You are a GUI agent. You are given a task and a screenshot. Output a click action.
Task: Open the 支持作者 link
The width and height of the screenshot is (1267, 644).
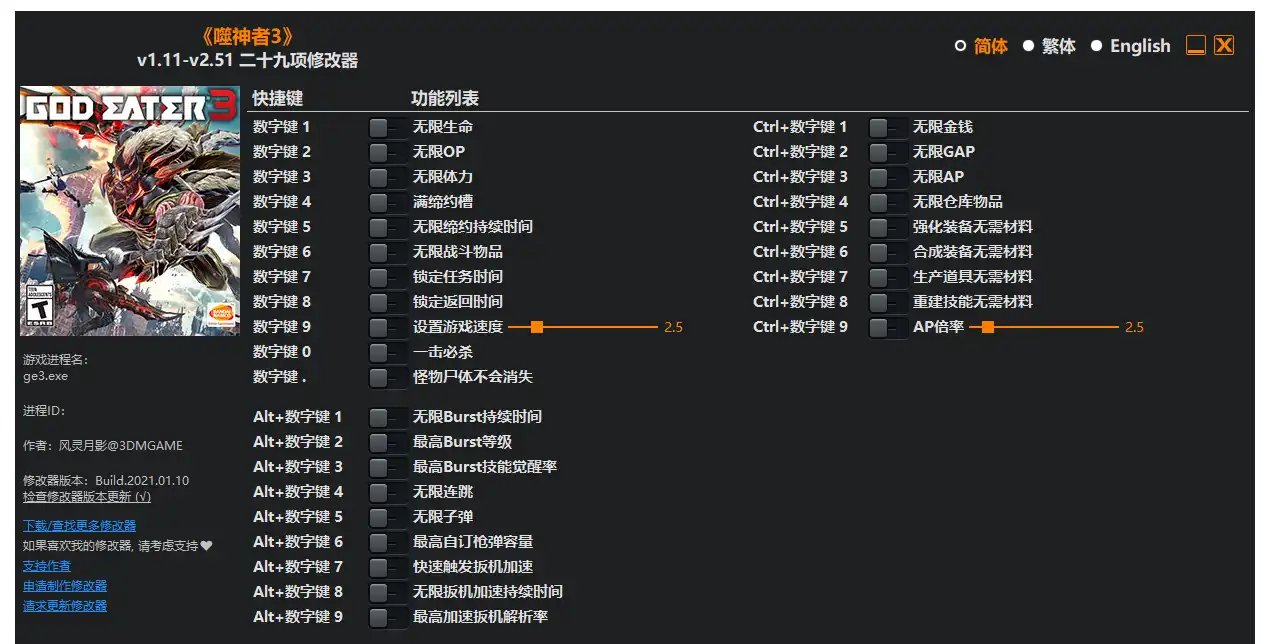[x=47, y=566]
